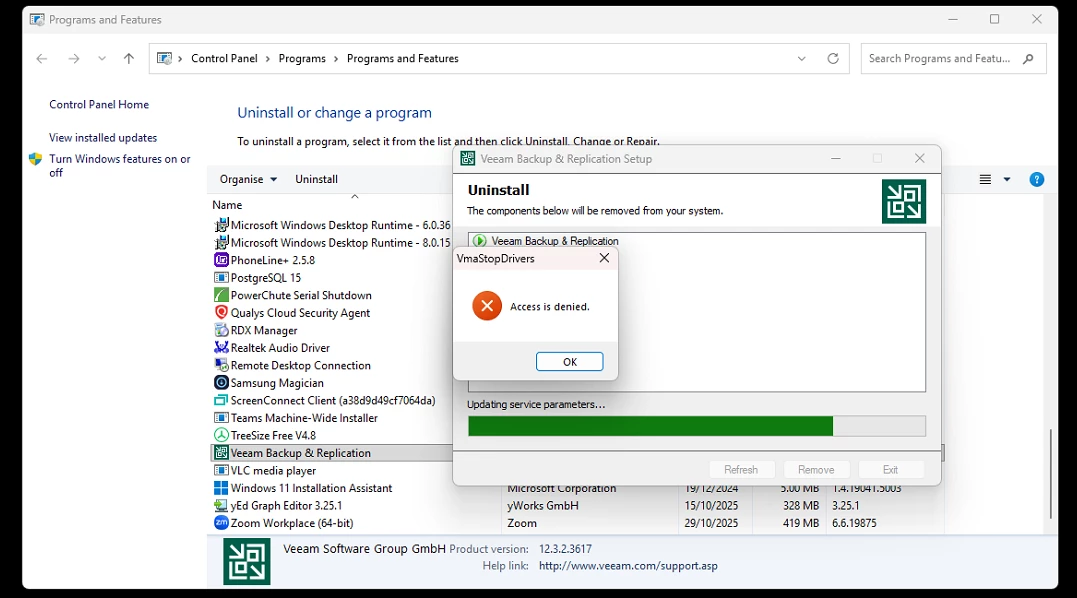Select the VLC media player program name
The height and width of the screenshot is (598, 1077).
pos(273,470)
